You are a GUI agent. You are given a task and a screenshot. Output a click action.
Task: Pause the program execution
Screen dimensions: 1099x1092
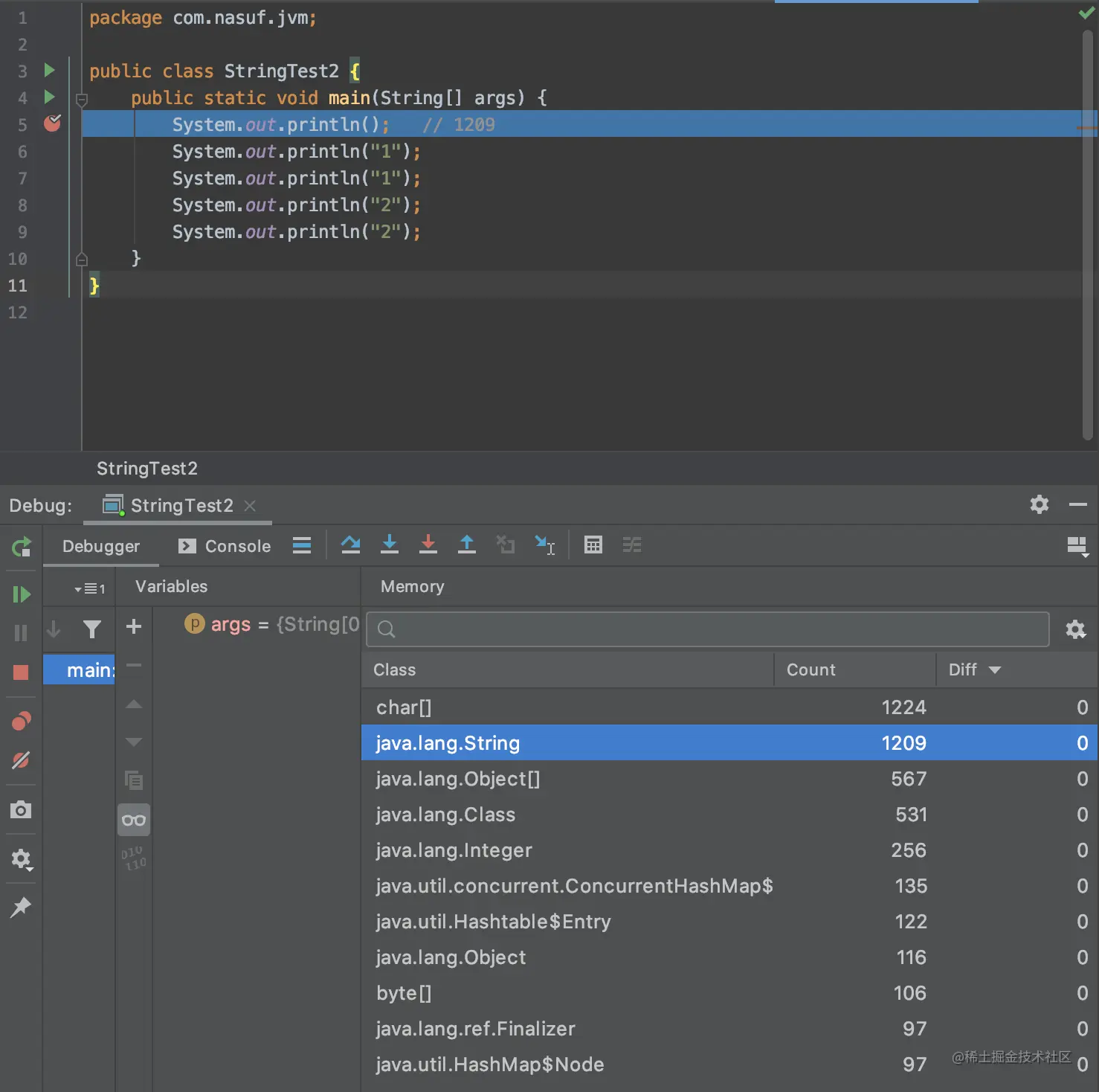[x=21, y=633]
